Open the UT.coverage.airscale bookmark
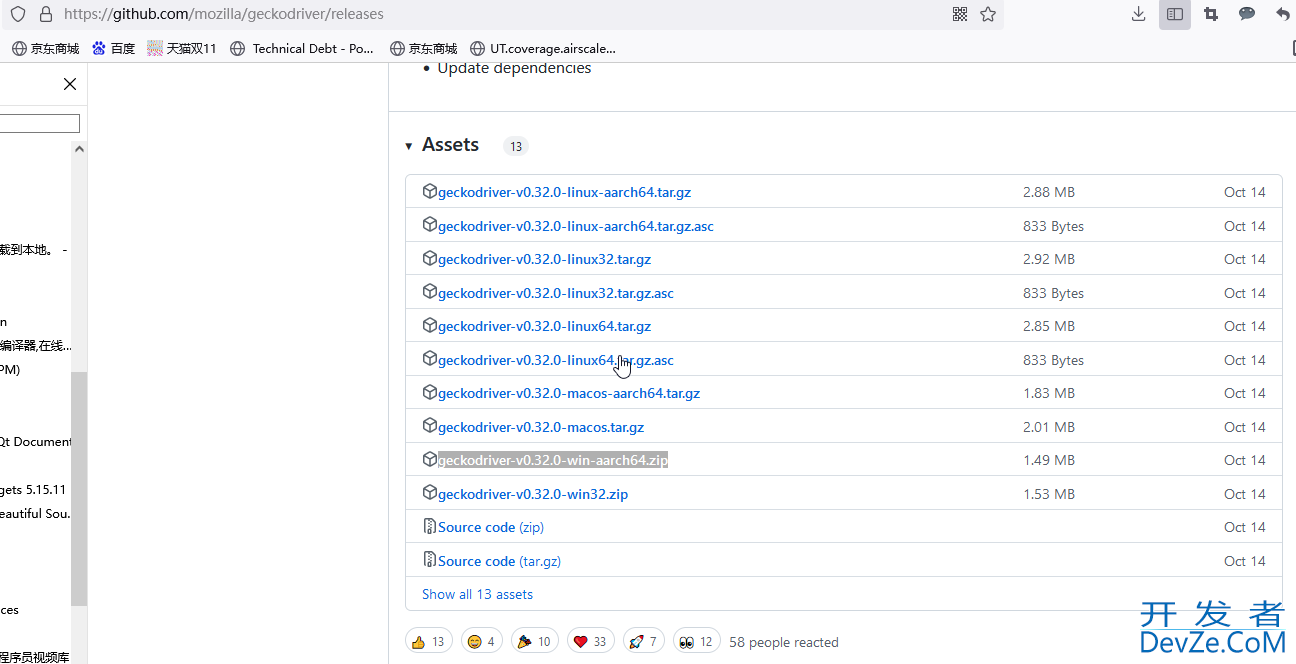Viewport: 1296px width, 664px height. [543, 48]
